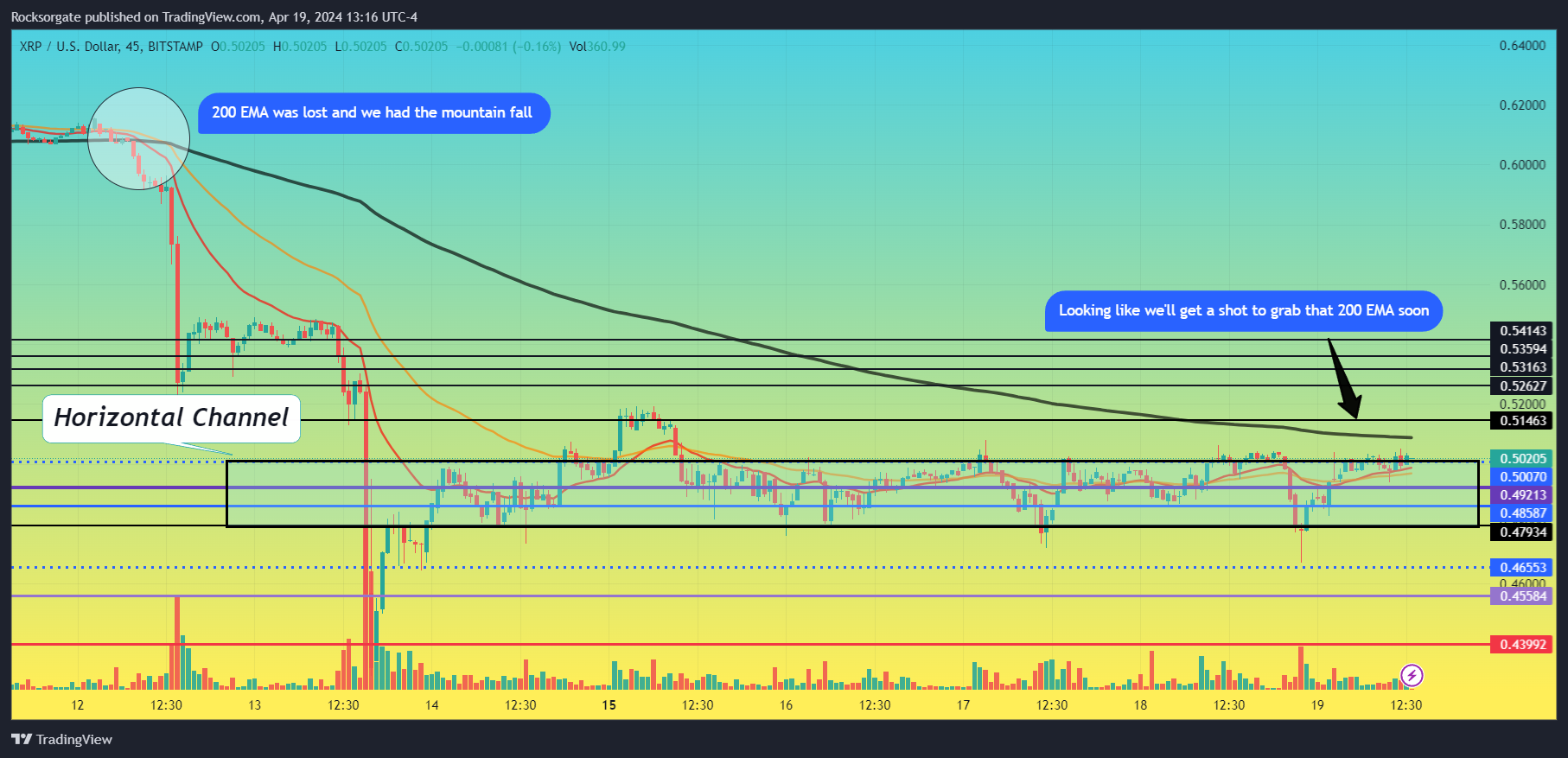Click the purple lightning bolt icon
1568x758 pixels.
click(x=1411, y=675)
